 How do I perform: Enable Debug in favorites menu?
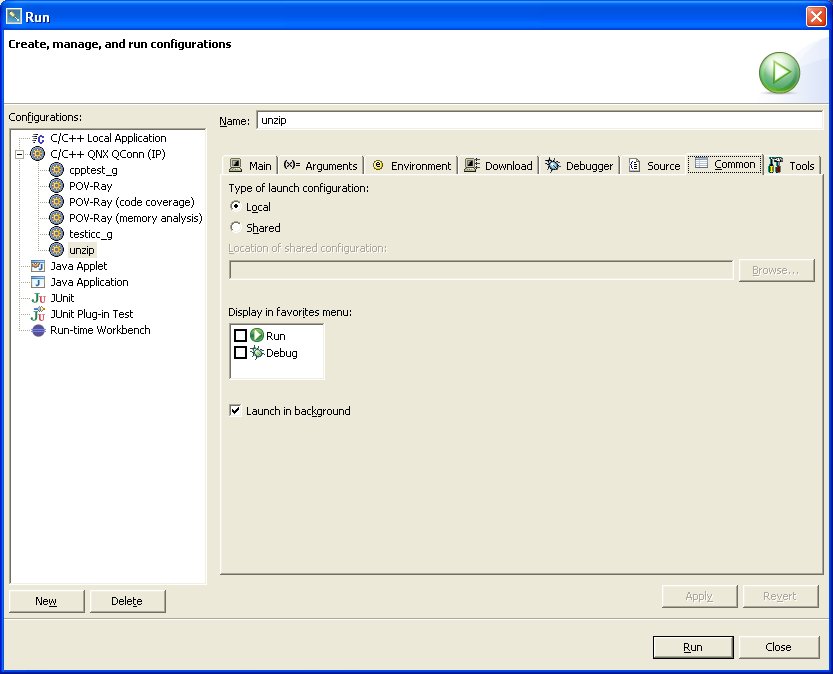click(x=240, y=353)
